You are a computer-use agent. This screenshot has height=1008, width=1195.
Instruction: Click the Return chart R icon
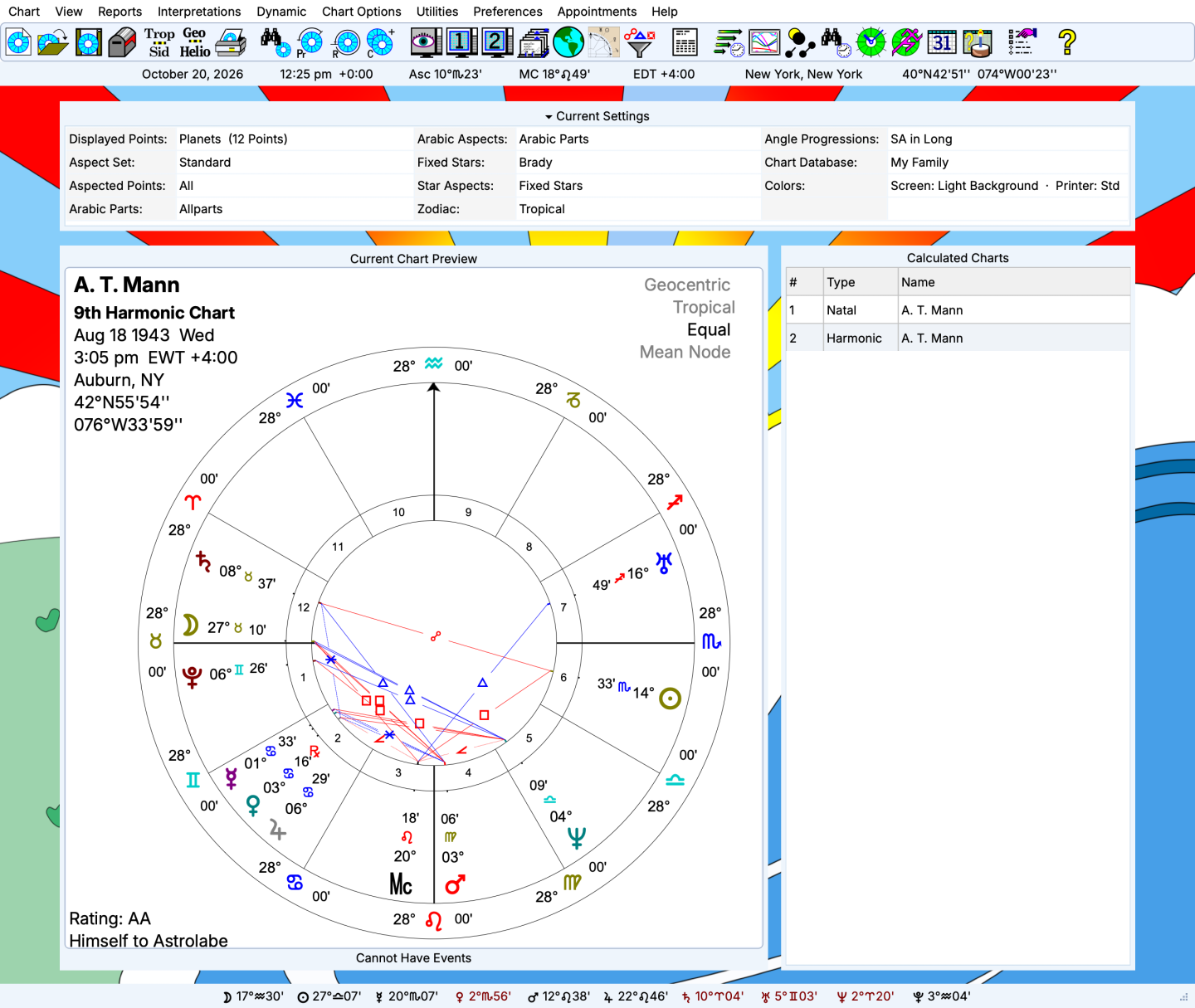pyautogui.click(x=346, y=42)
